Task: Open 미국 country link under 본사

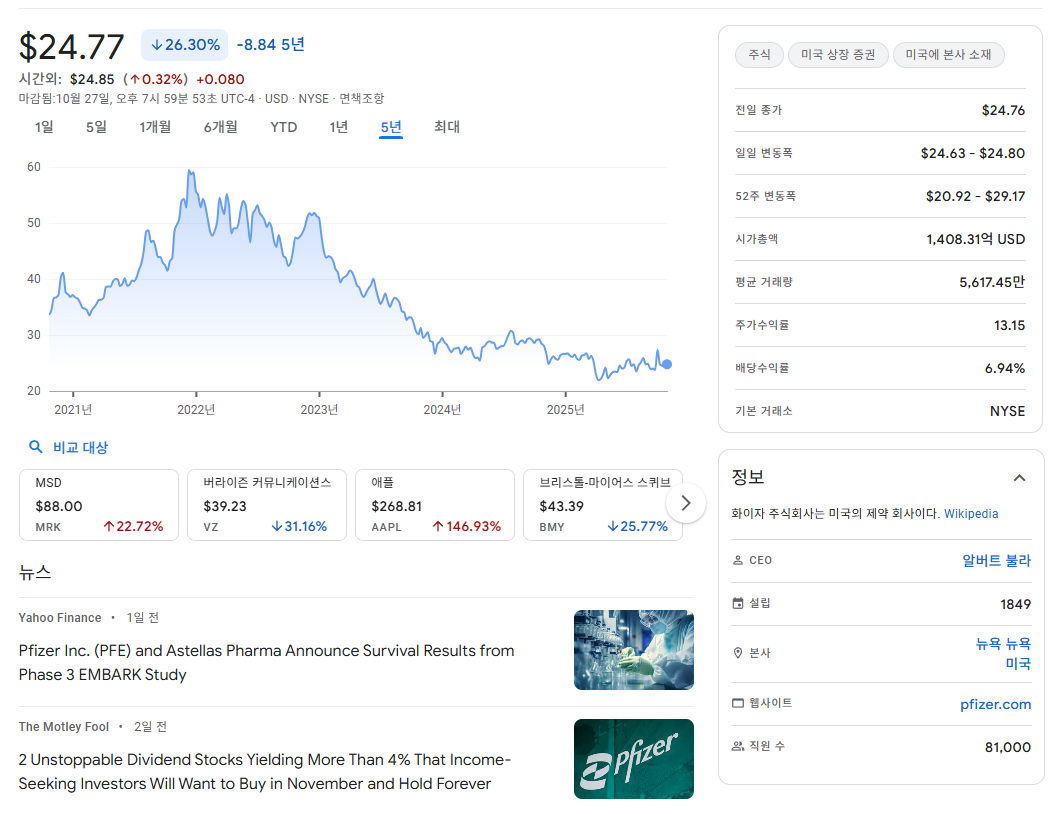Action: click(x=1018, y=664)
